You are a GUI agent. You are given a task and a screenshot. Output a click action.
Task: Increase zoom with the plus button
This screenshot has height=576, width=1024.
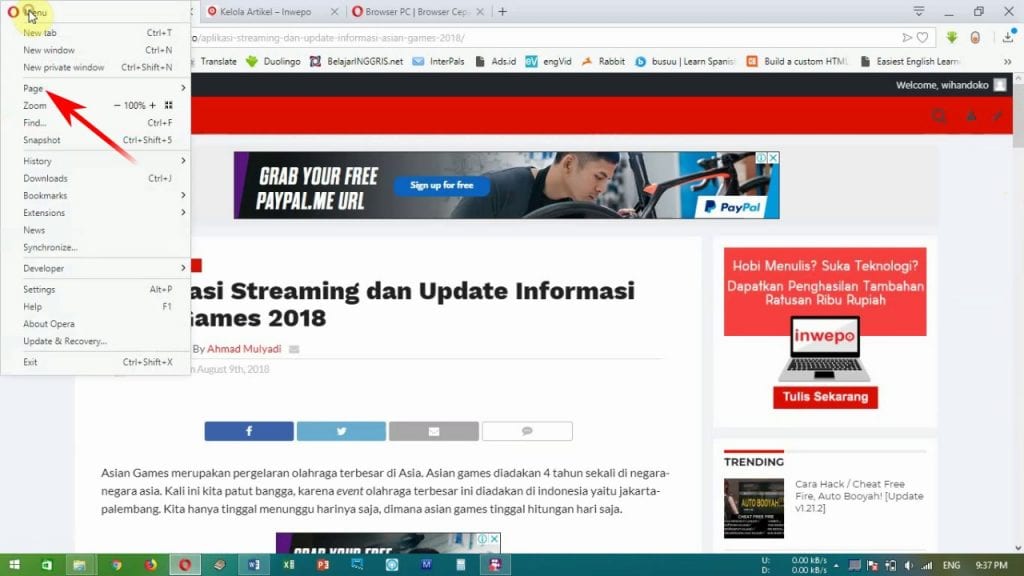(x=153, y=105)
